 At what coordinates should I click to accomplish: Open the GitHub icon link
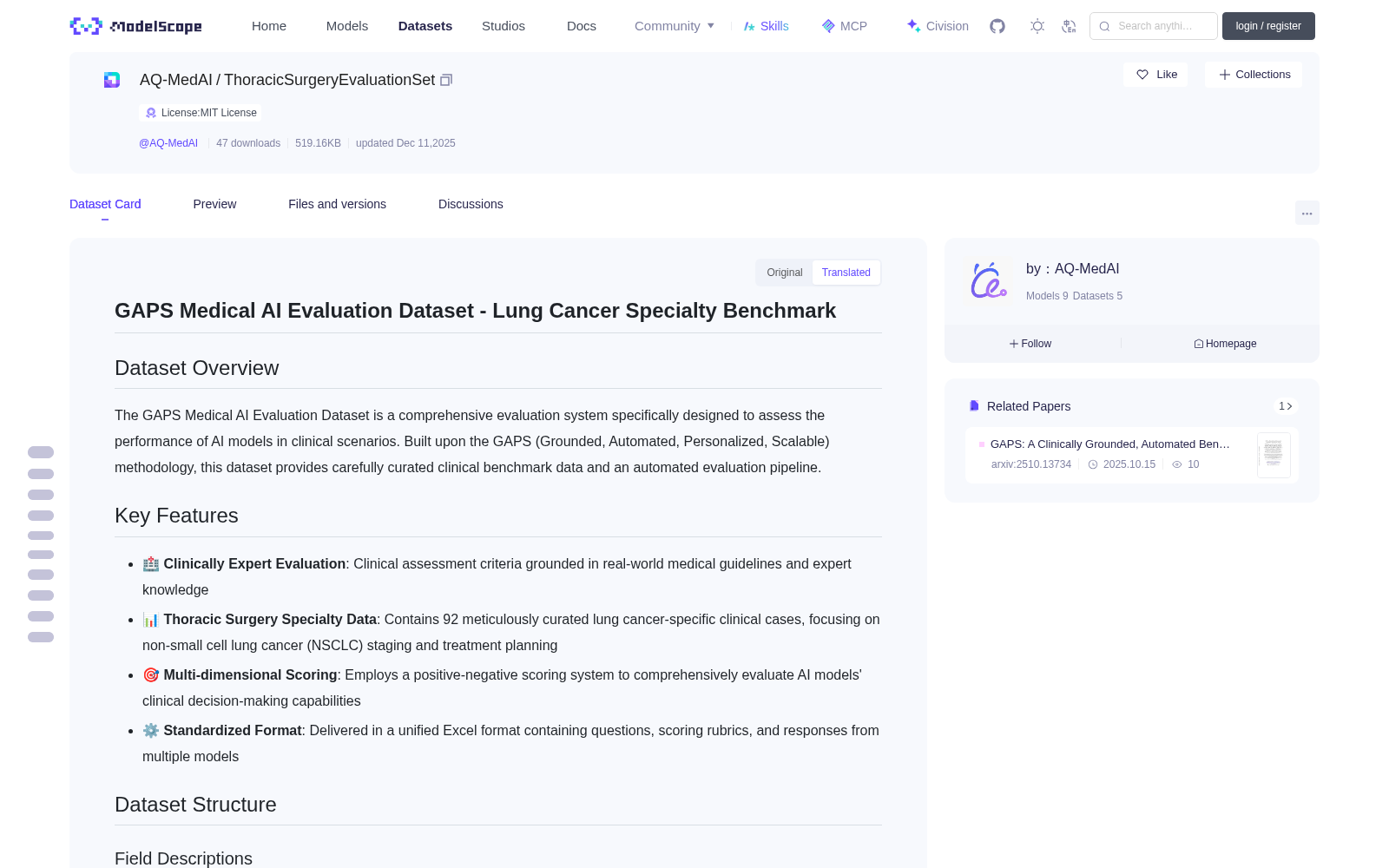pos(997,26)
